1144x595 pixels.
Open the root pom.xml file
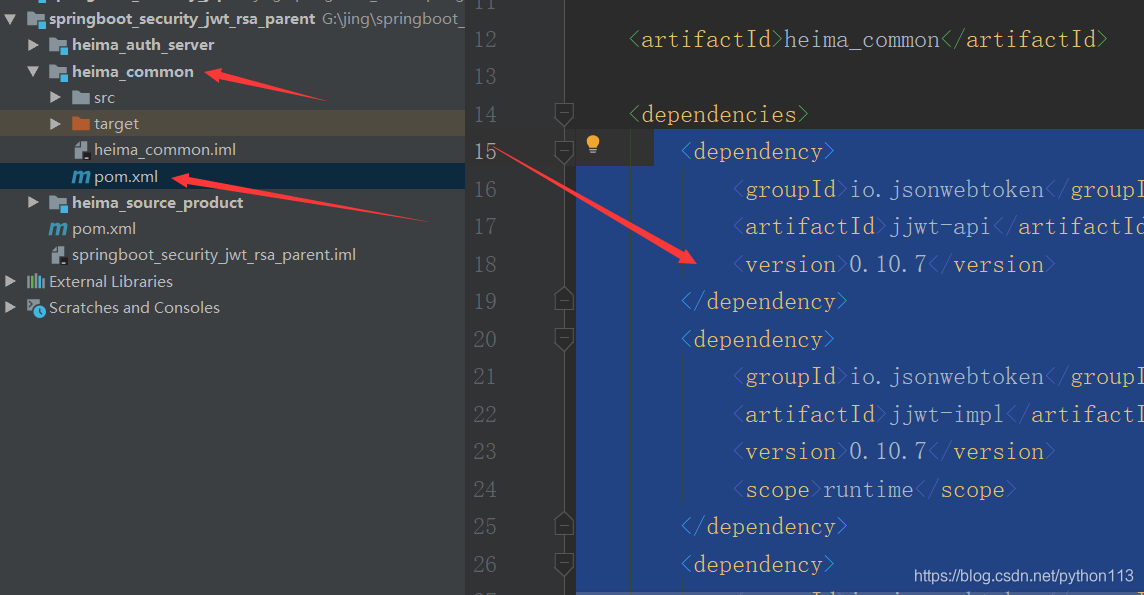coord(104,228)
